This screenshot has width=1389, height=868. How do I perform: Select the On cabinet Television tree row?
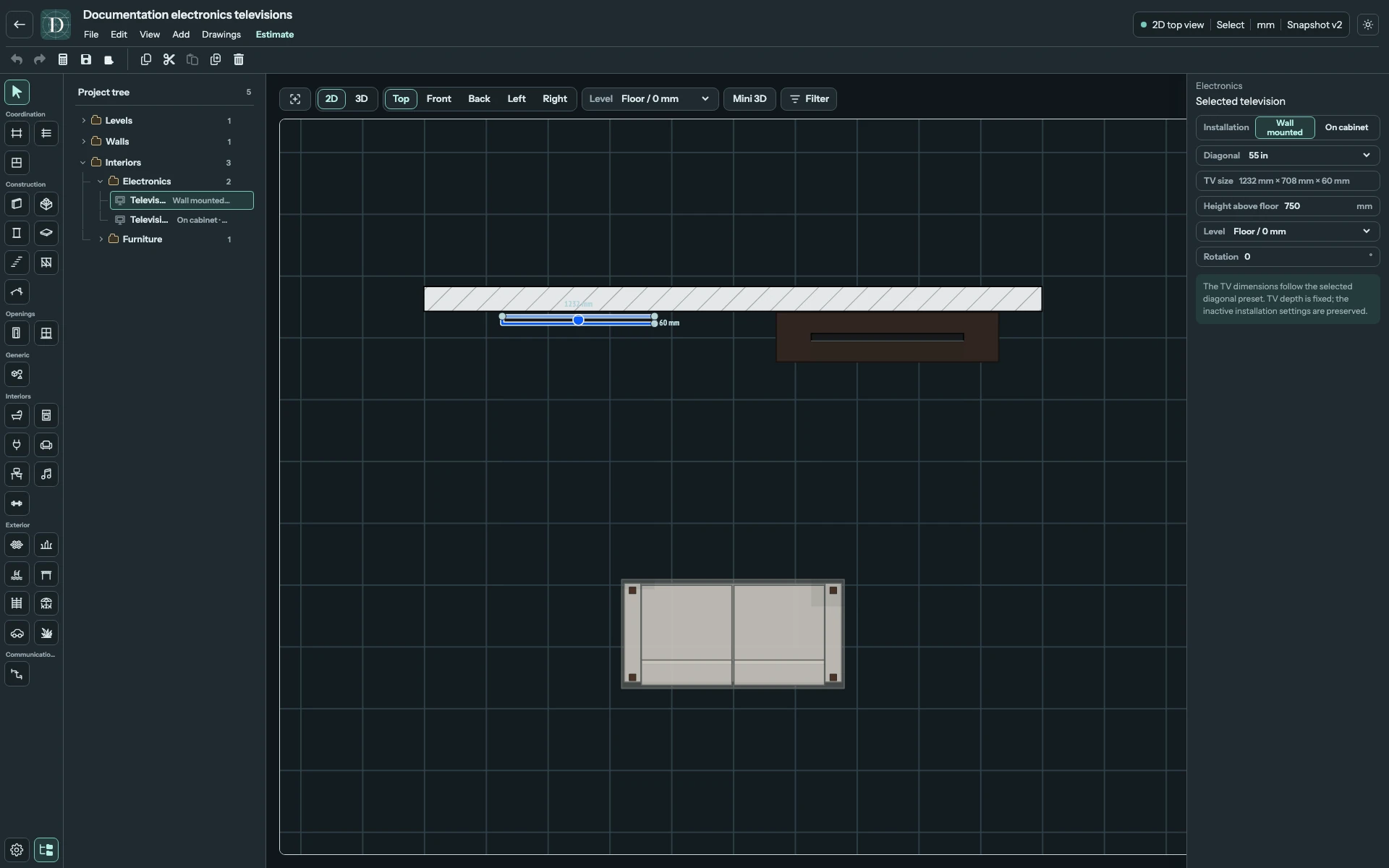point(182,220)
